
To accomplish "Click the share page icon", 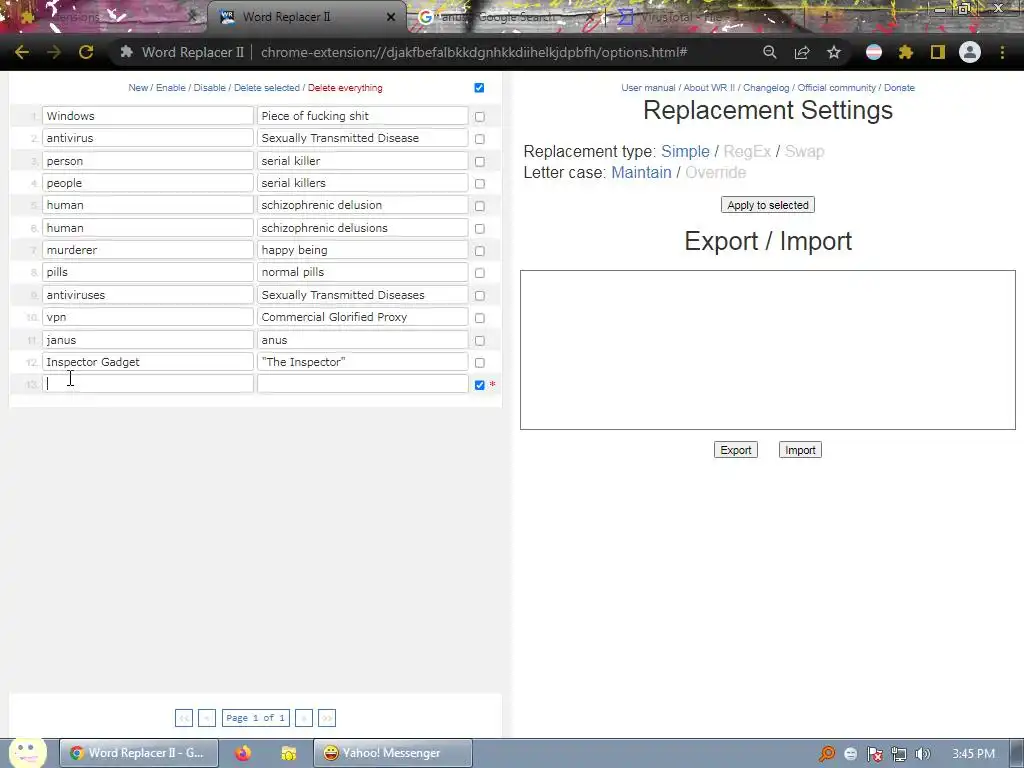I will pyautogui.click(x=802, y=52).
